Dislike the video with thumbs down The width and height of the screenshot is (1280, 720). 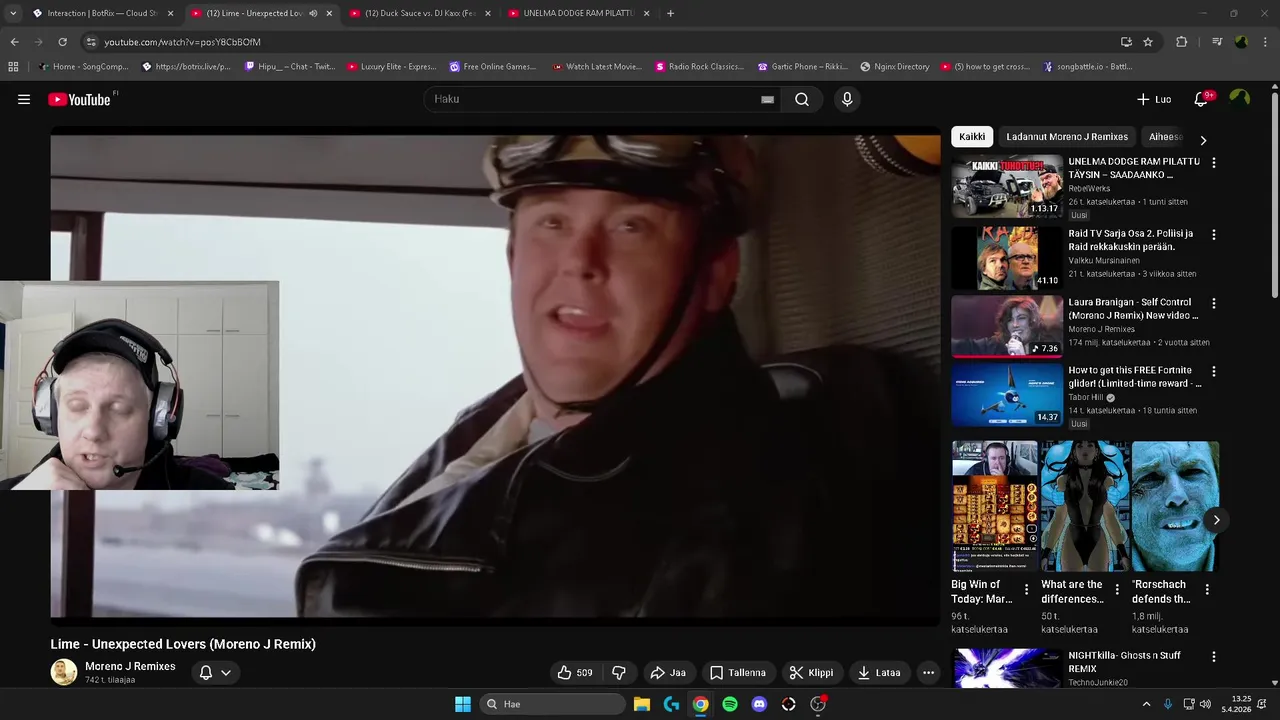click(x=619, y=673)
